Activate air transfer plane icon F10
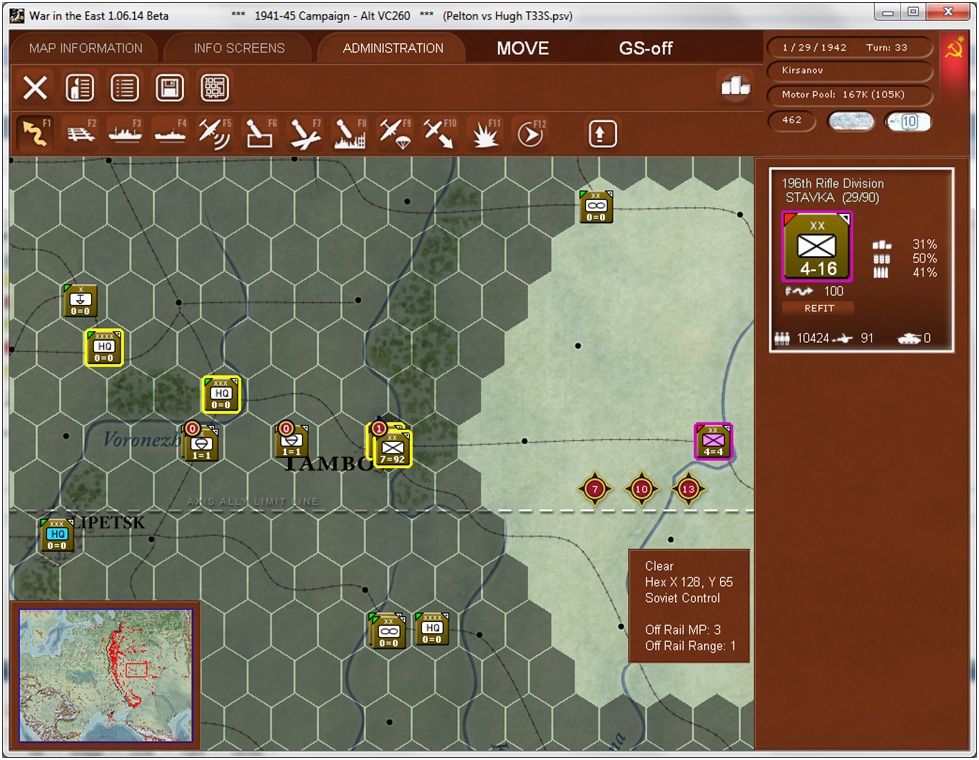979x760 pixels. 440,133
